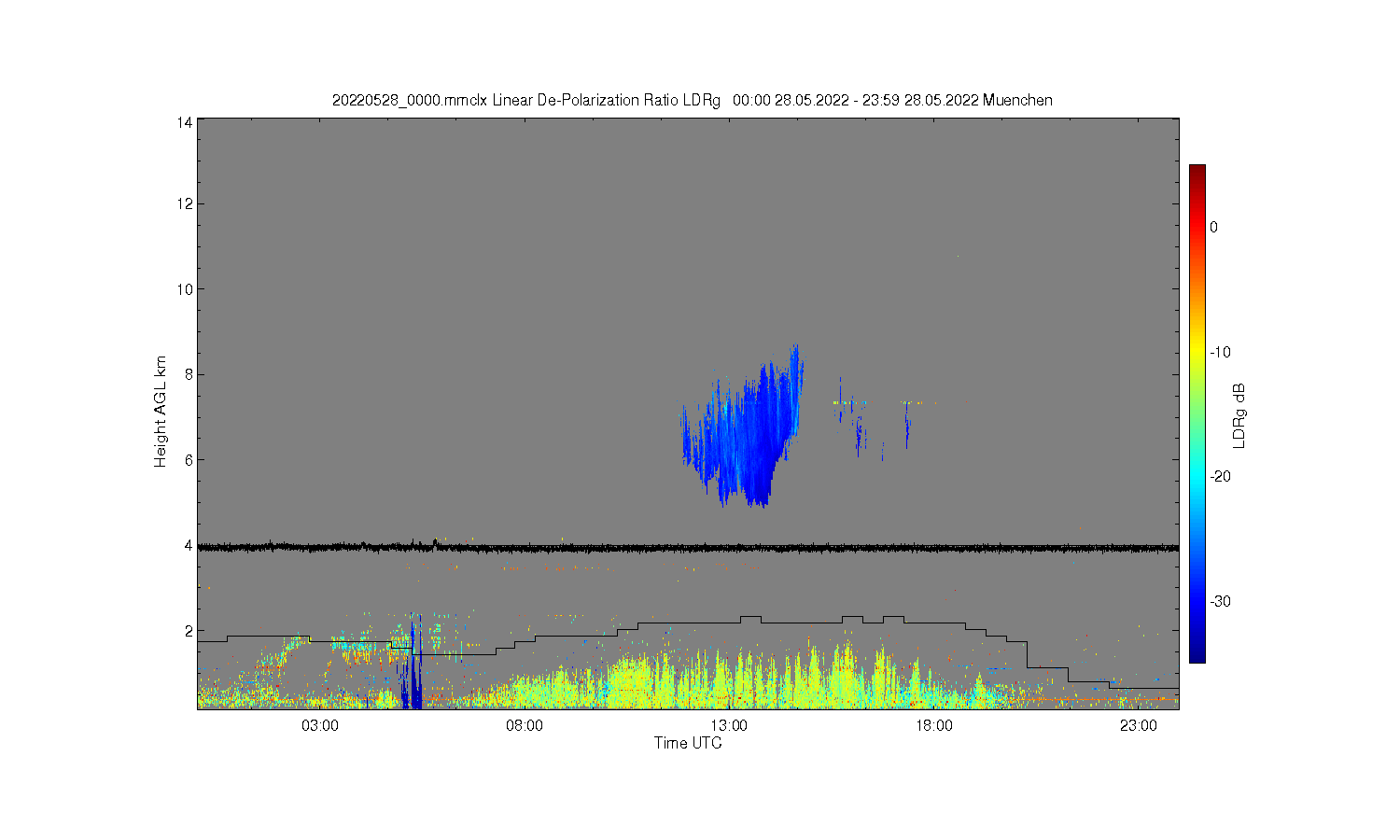
Task: Click the colorbar value -10 label
Action: pos(1220,352)
